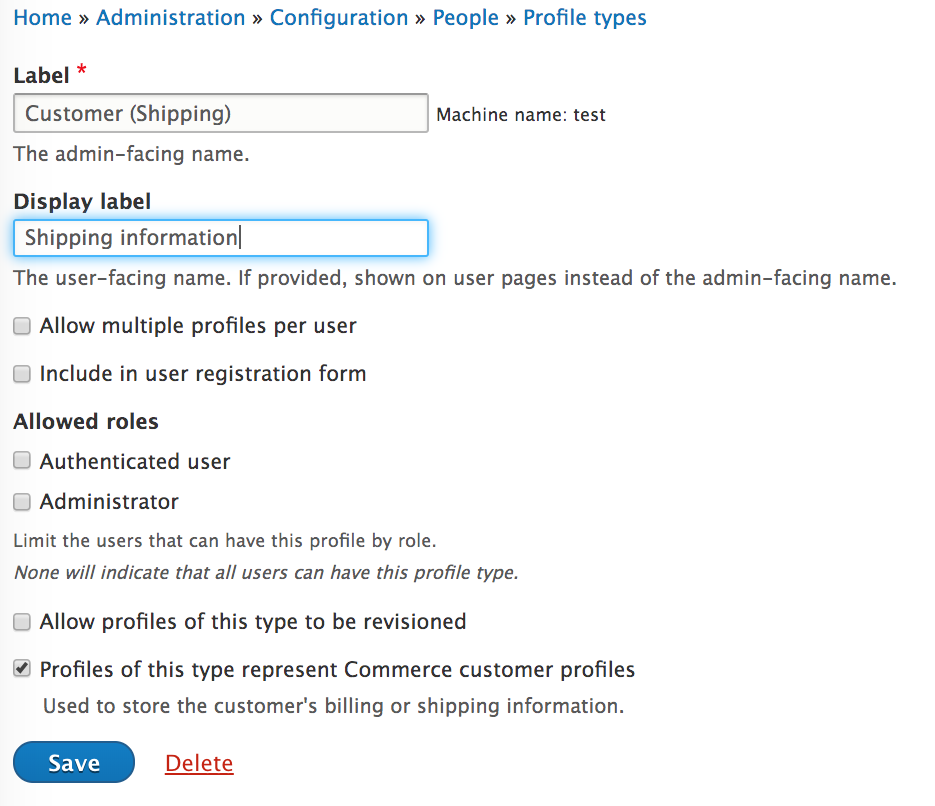Select the Administrator role checkbox
The height and width of the screenshot is (806, 935).
[x=22, y=502]
